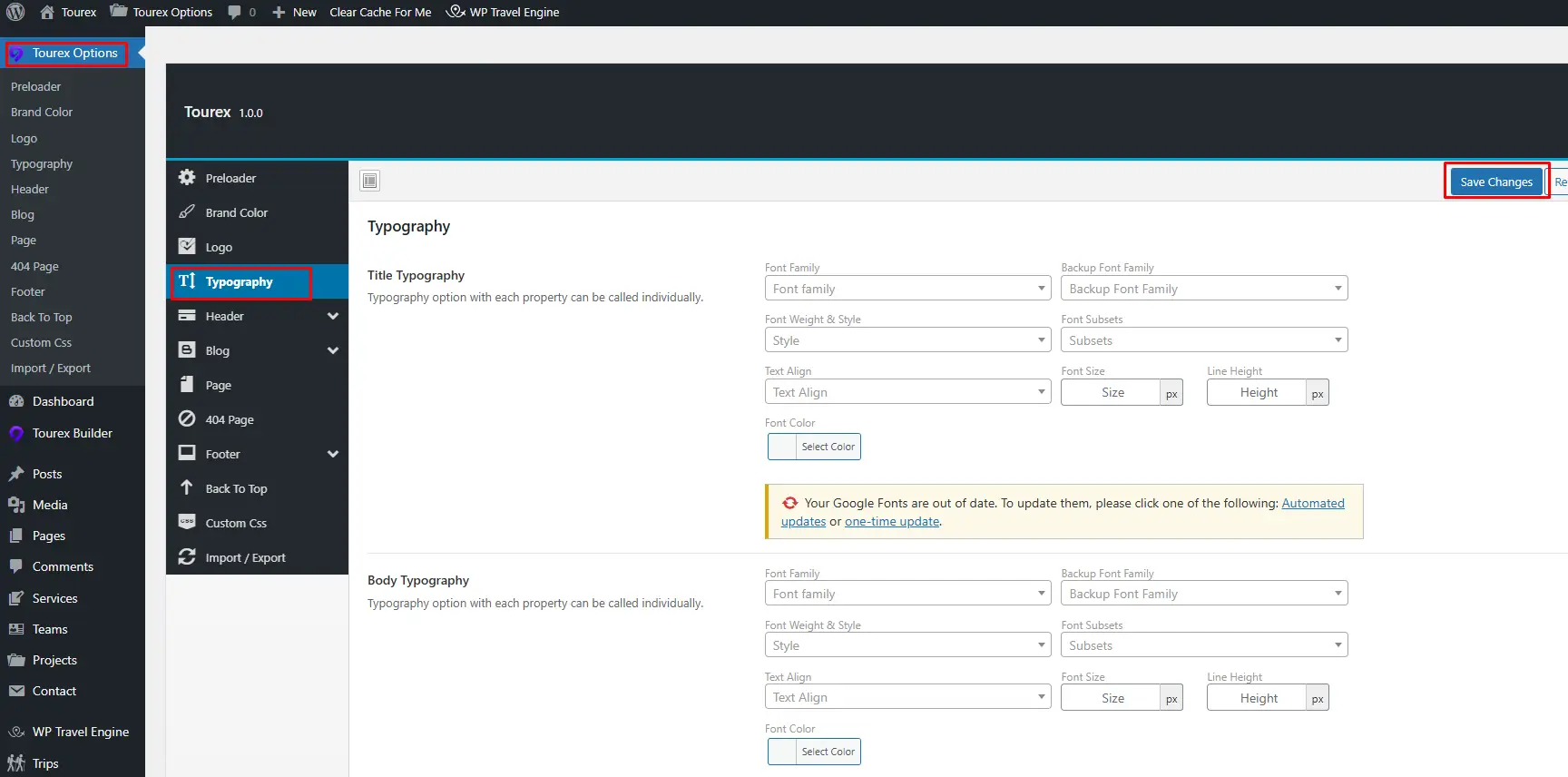1568x777 pixels.
Task: Open Media icon in WordPress sidebar
Action: [16, 505]
